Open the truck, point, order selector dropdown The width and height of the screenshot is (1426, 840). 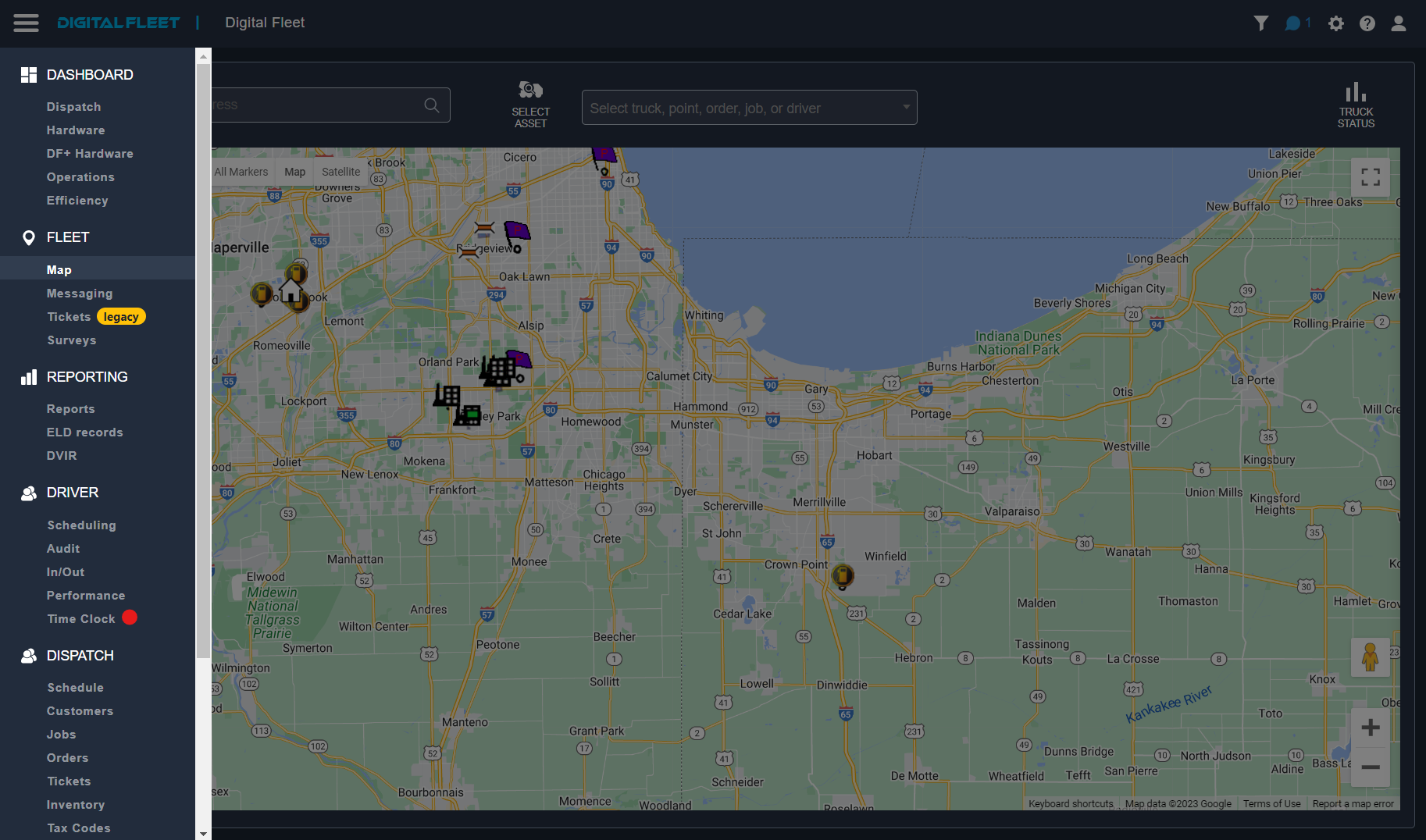(748, 107)
